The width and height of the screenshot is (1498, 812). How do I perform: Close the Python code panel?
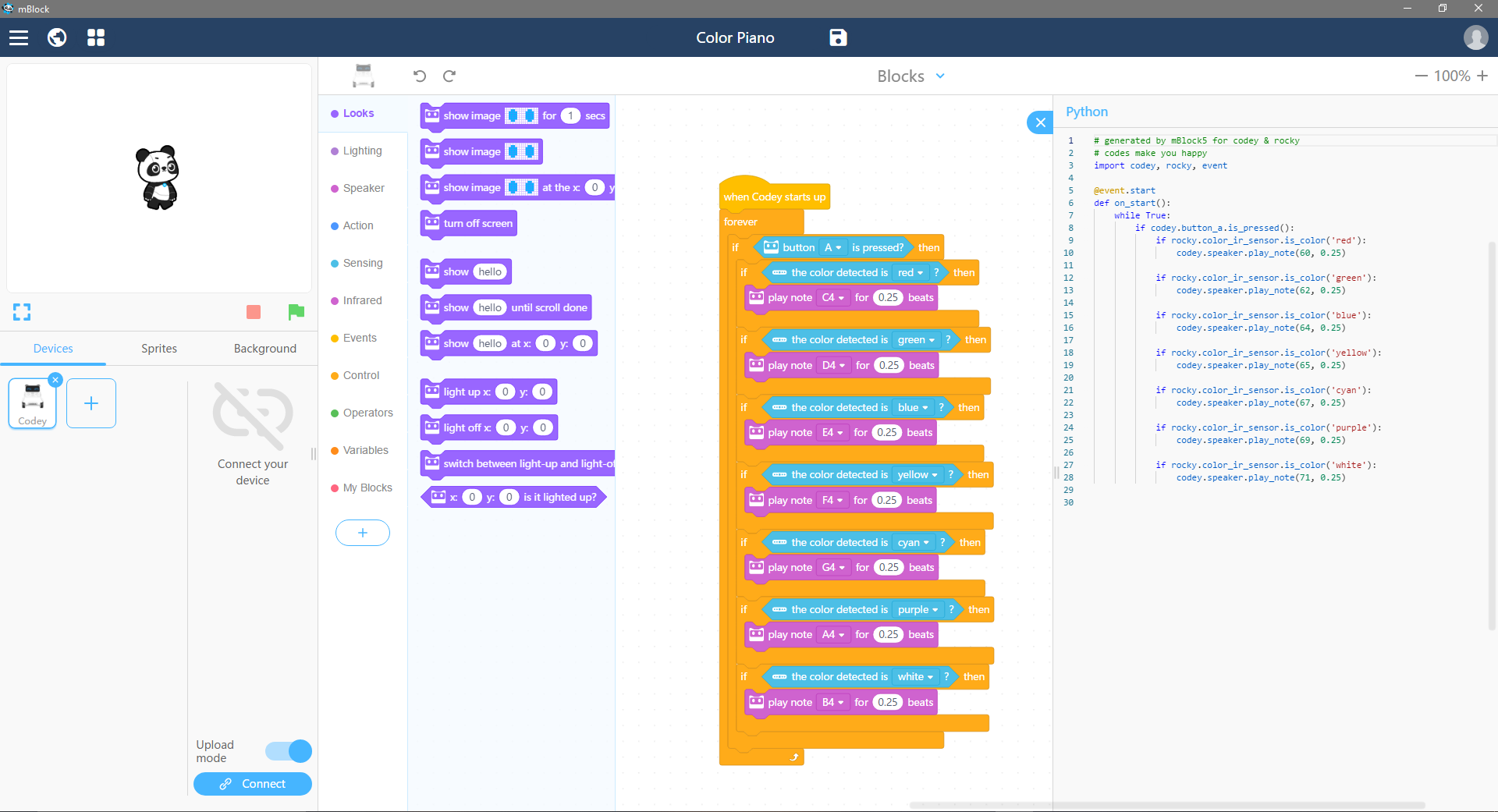pos(1040,122)
